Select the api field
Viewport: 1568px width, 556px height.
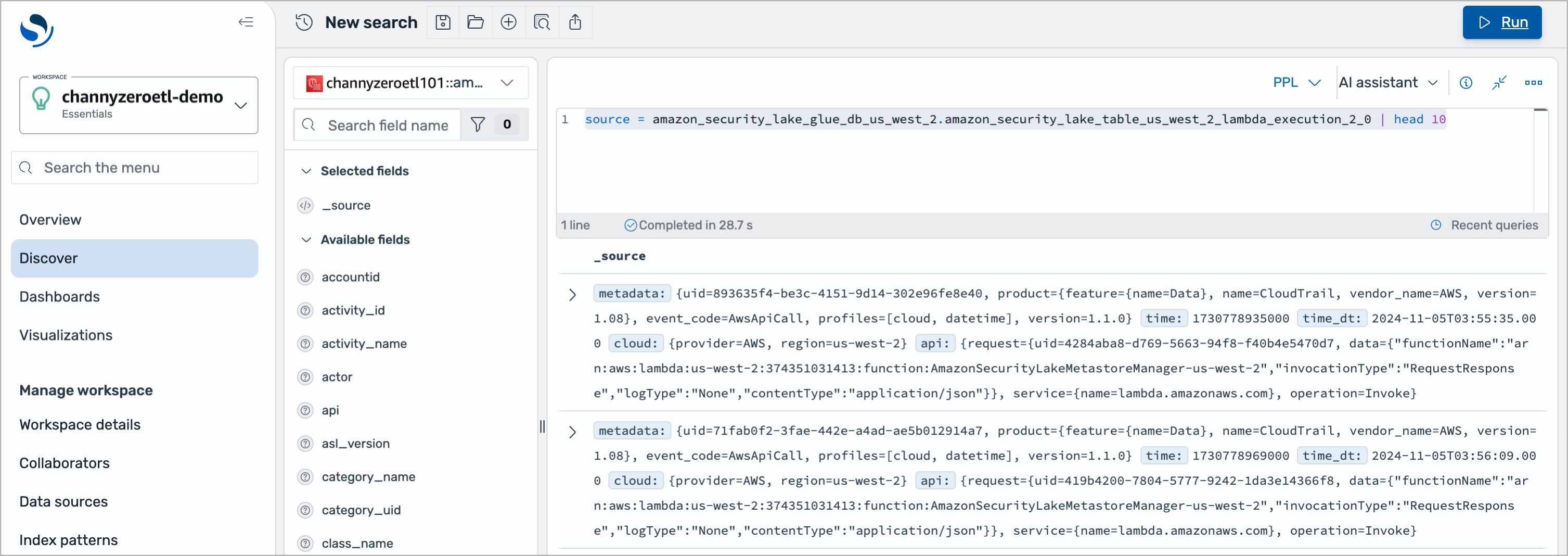[x=330, y=410]
